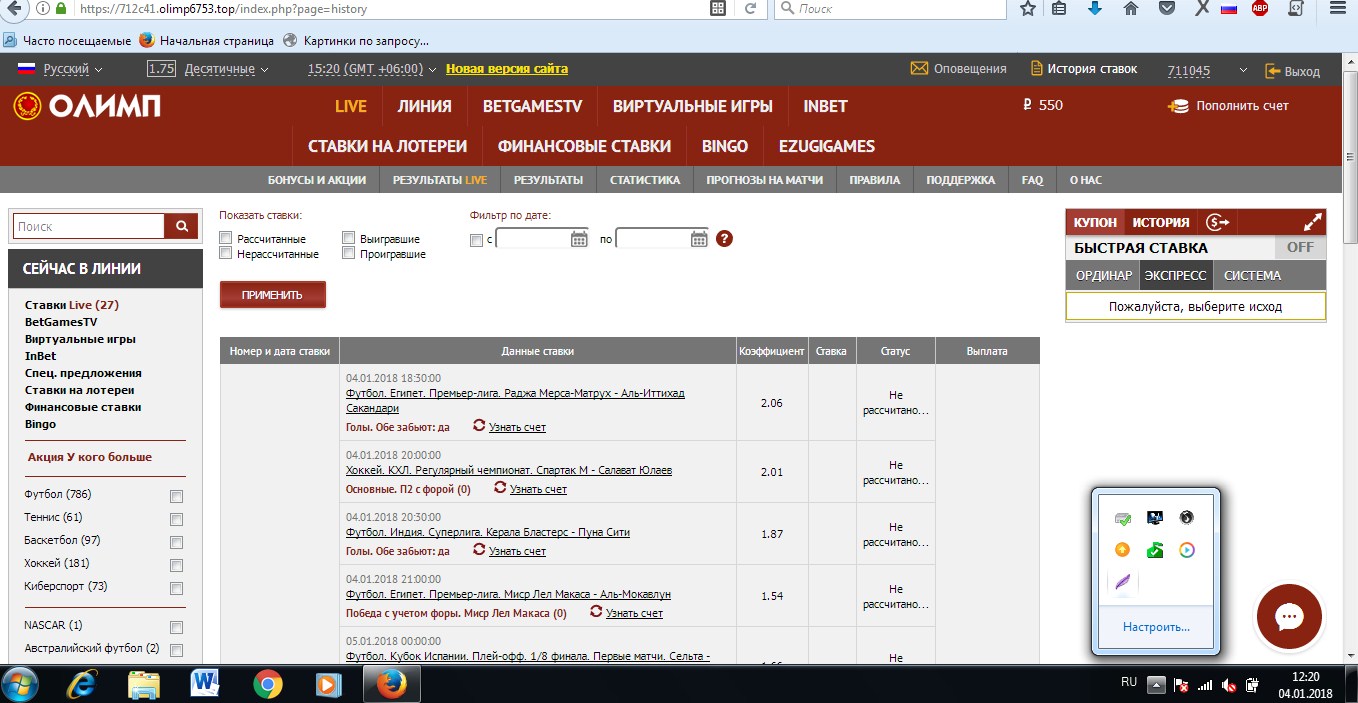
Task: Check the Нерассчитанные filter checkbox
Action: (x=227, y=253)
